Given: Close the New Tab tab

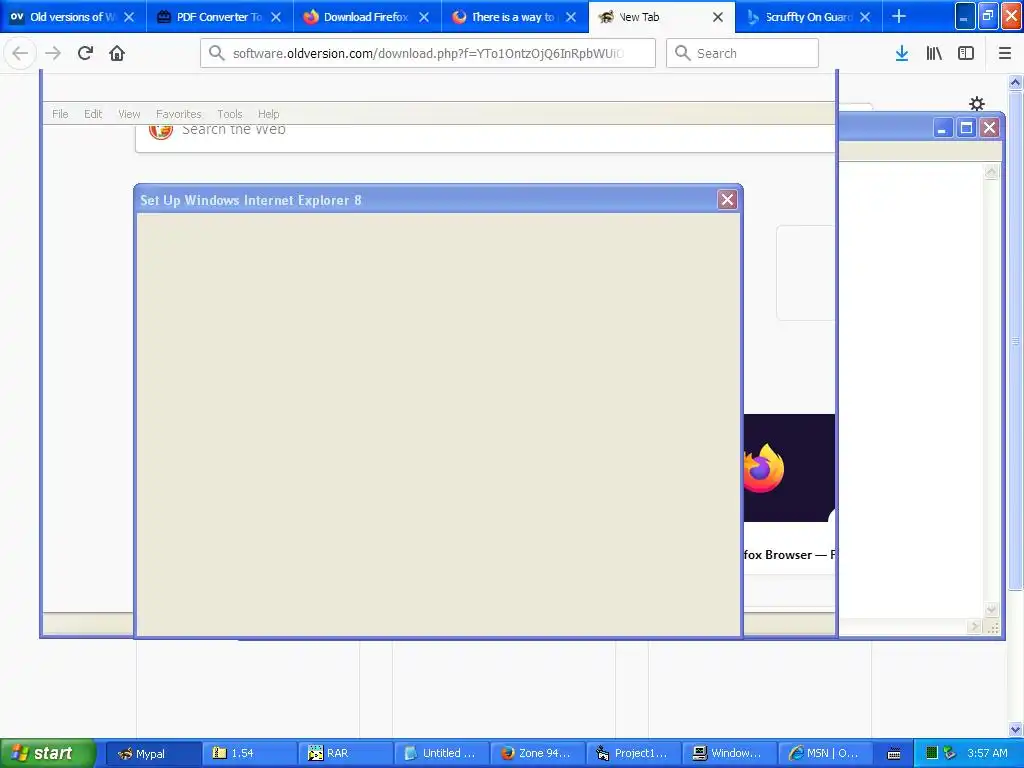Looking at the screenshot, I should pos(718,17).
